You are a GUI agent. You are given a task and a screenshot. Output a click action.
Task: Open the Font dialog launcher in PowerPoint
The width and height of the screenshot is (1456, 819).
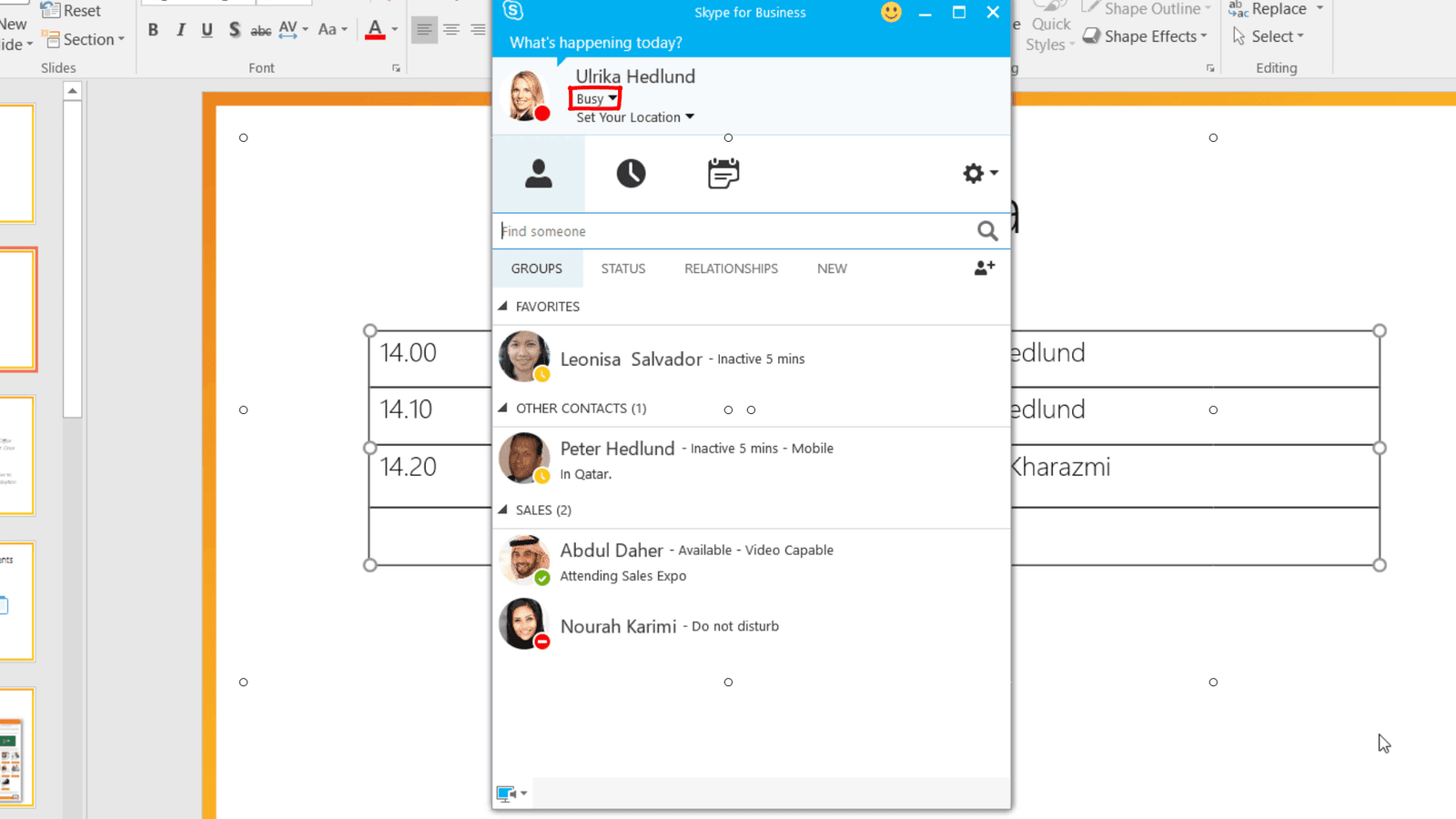396,68
